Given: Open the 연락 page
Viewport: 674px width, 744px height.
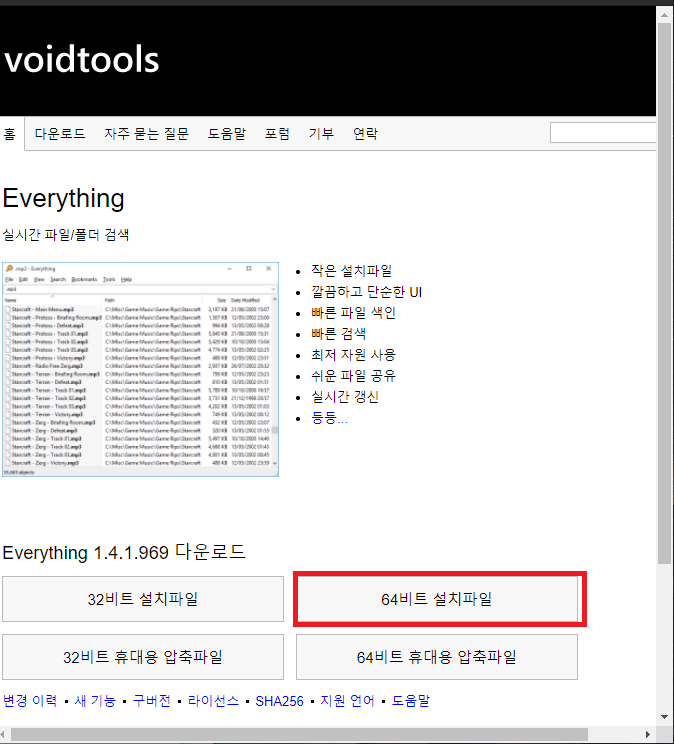Looking at the screenshot, I should [365, 134].
